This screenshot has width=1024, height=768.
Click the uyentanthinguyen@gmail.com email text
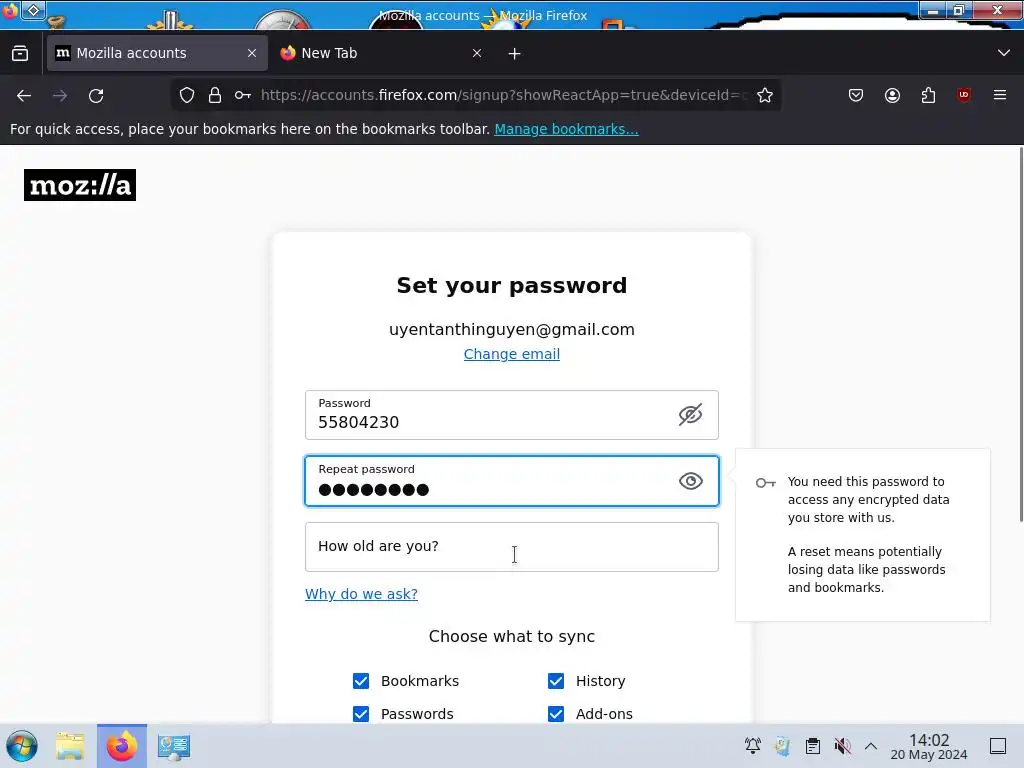(x=511, y=329)
